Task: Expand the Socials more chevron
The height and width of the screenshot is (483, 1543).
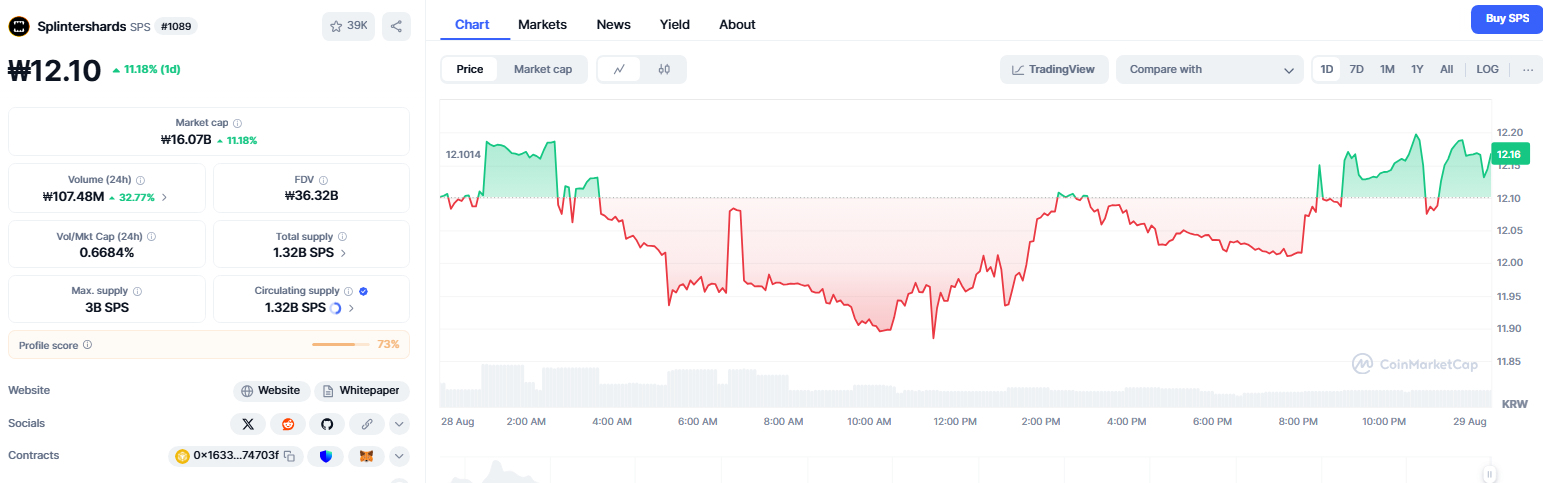Action: point(399,424)
